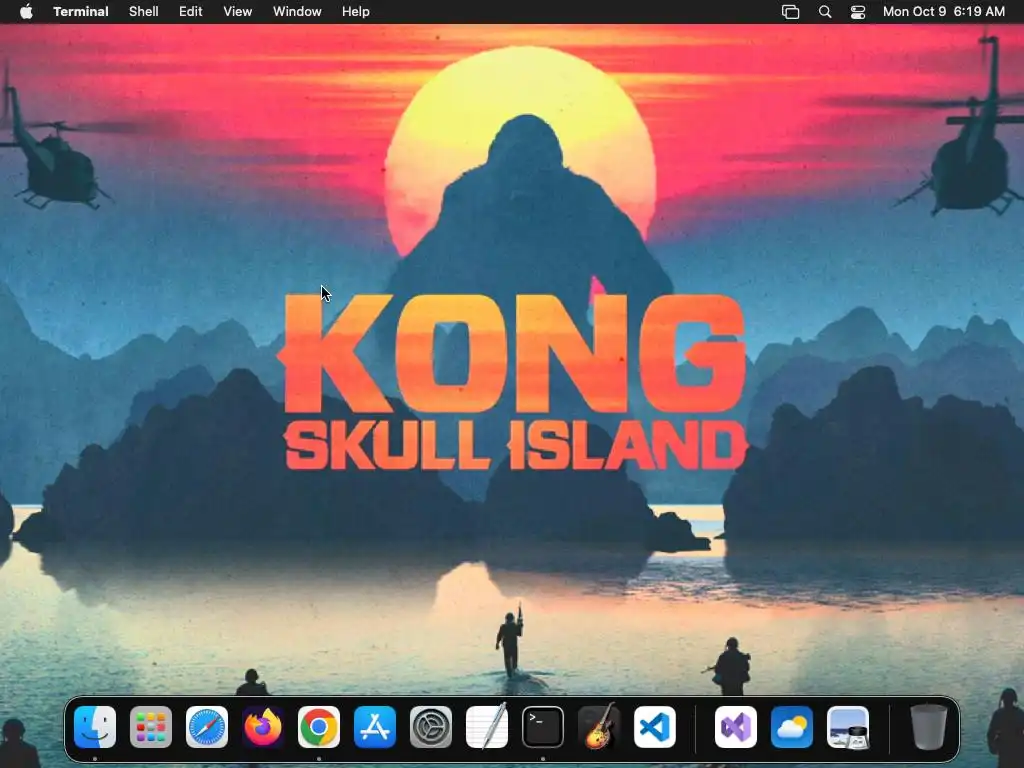Viewport: 1024px width, 768px height.
Task: Open the Shell menu
Action: tap(144, 12)
